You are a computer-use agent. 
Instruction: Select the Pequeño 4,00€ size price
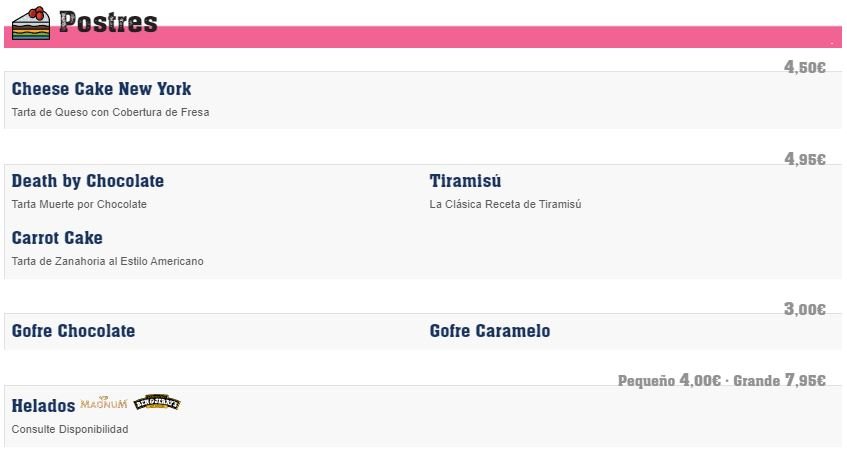tap(669, 380)
